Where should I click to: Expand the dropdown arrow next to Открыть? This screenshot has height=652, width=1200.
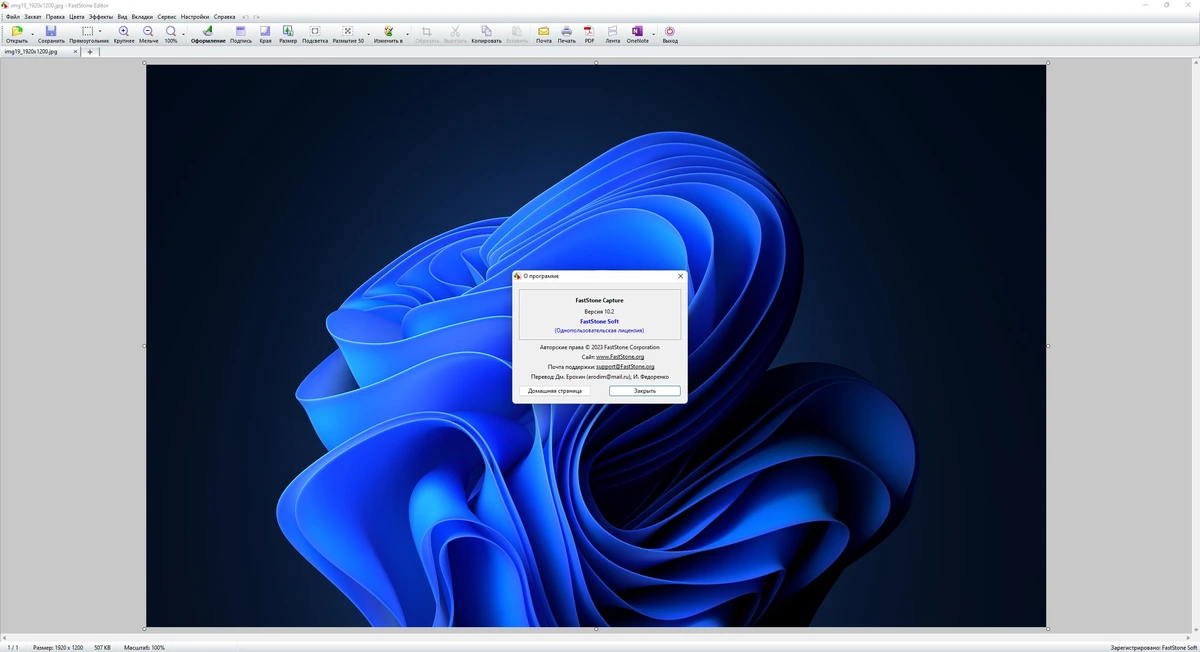(x=33, y=32)
